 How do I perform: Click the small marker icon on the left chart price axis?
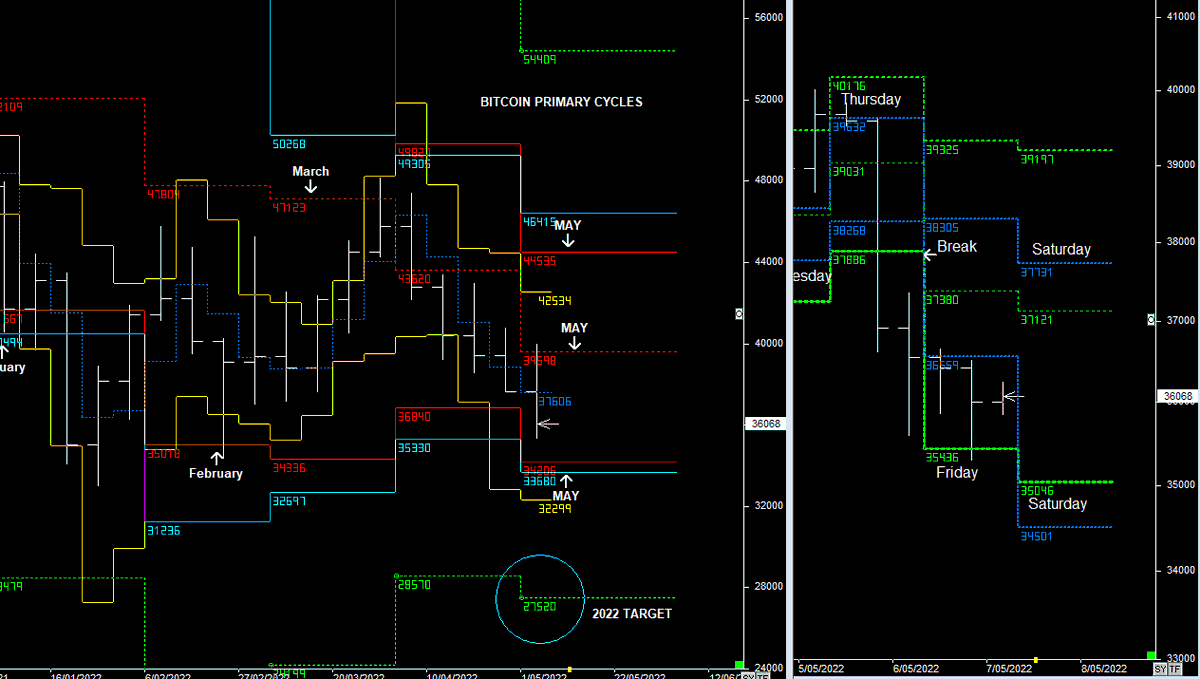pos(739,313)
